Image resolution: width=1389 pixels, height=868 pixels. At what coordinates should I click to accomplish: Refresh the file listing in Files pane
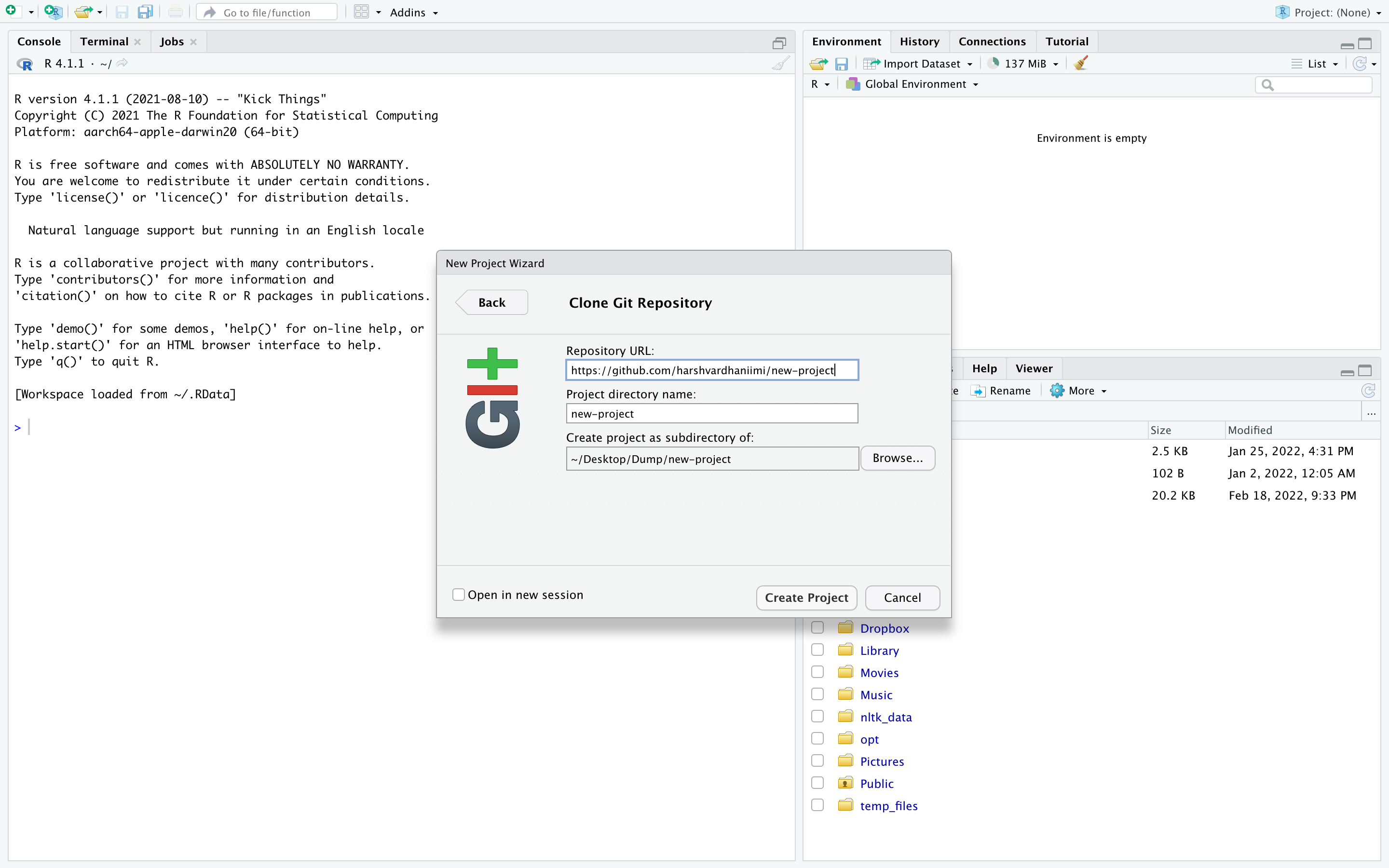[x=1369, y=391]
